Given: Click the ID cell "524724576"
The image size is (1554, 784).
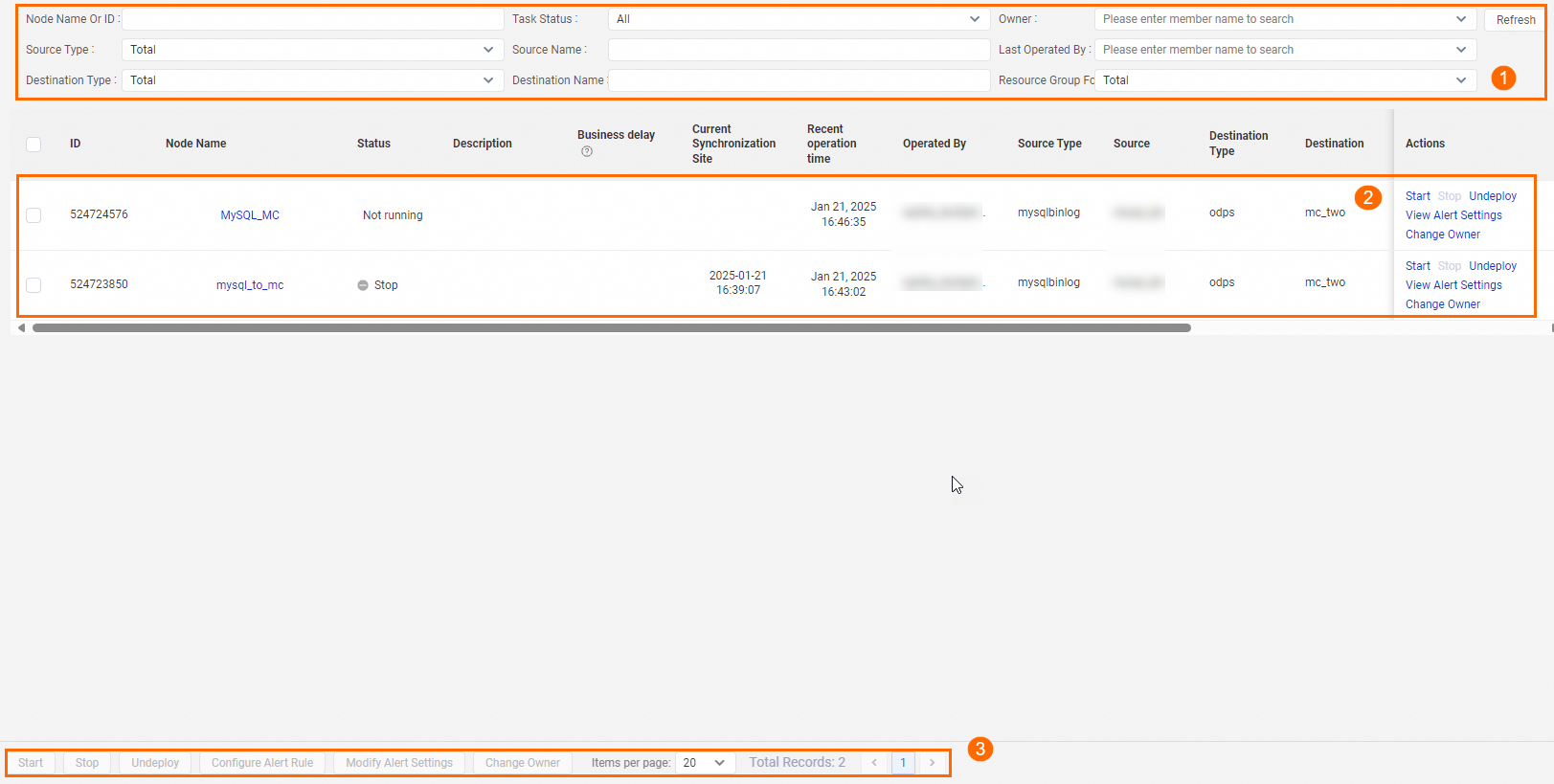Looking at the screenshot, I should 99,214.
